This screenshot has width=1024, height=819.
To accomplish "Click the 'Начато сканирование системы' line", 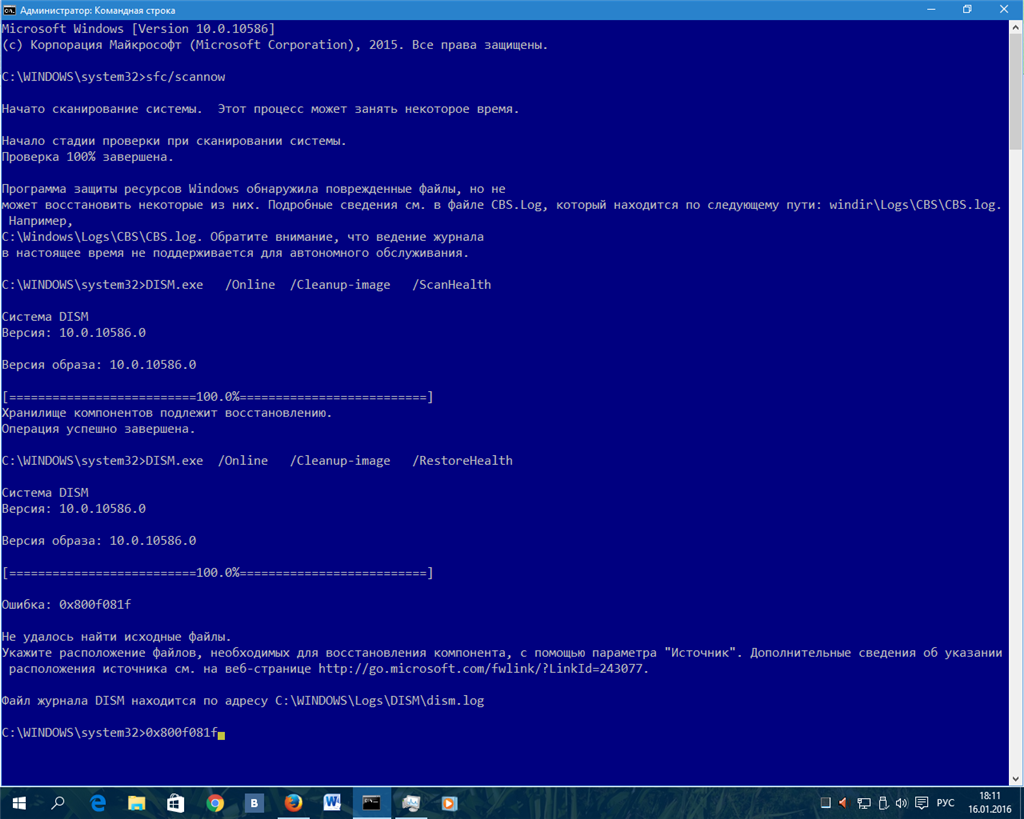I will coord(261,109).
